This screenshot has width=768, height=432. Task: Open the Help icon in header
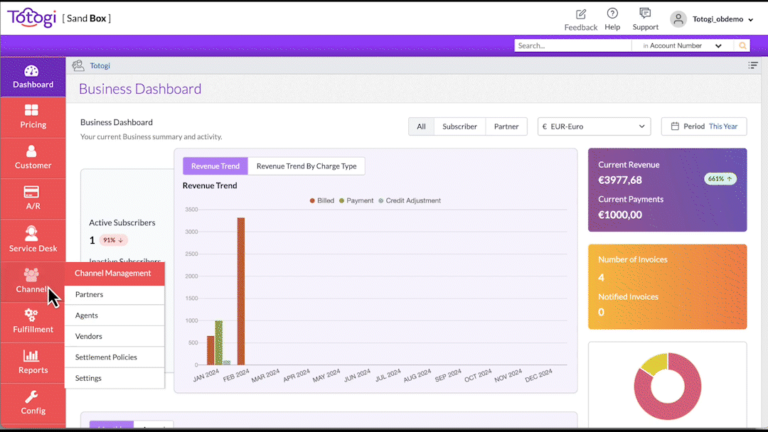tap(612, 13)
